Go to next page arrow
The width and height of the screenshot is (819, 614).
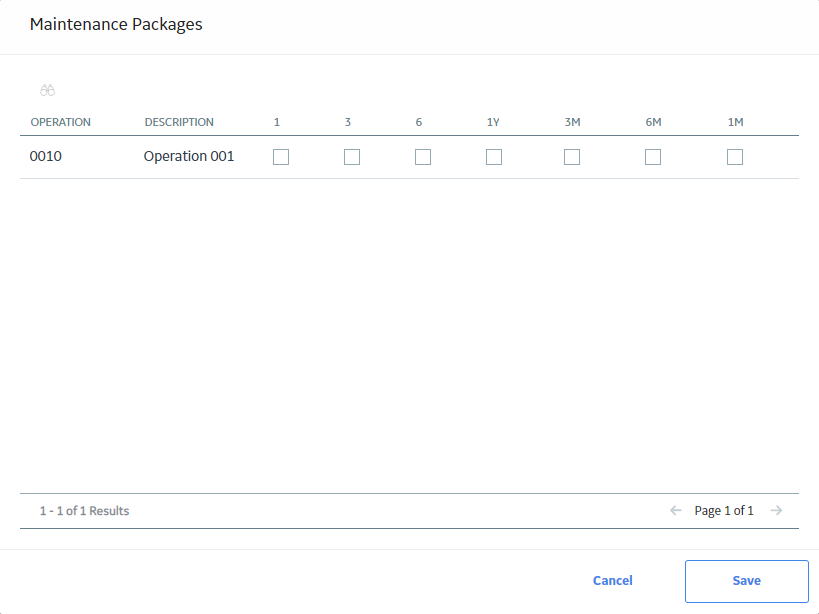pyautogui.click(x=776, y=510)
